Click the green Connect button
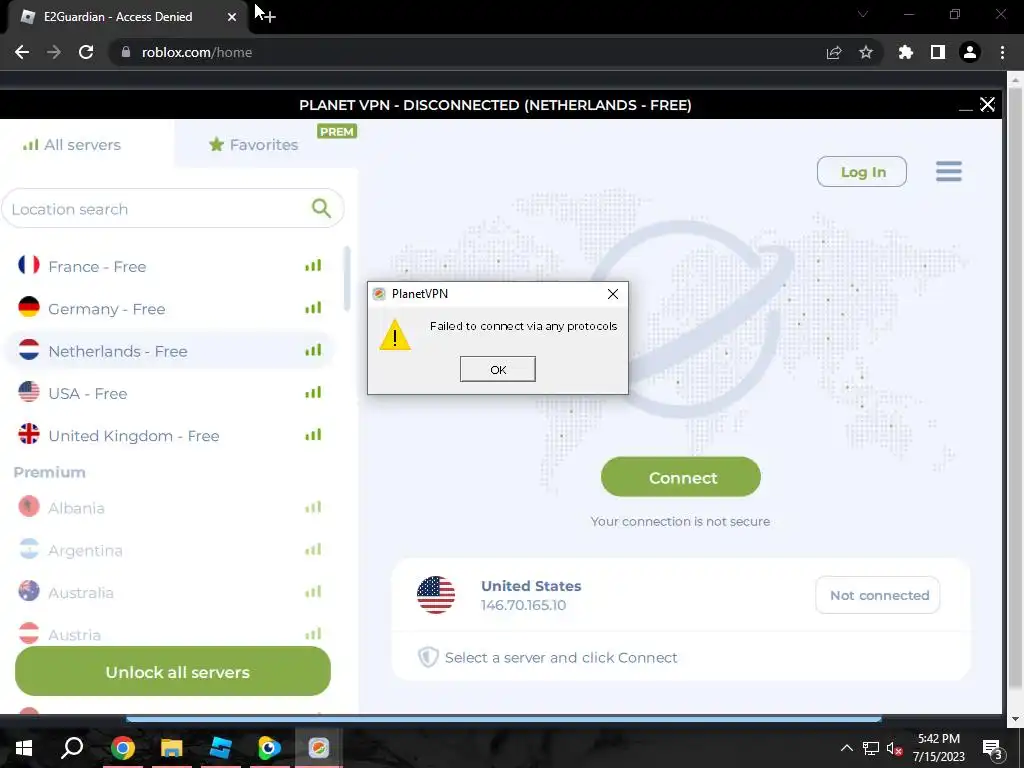This screenshot has height=768, width=1024. point(680,477)
